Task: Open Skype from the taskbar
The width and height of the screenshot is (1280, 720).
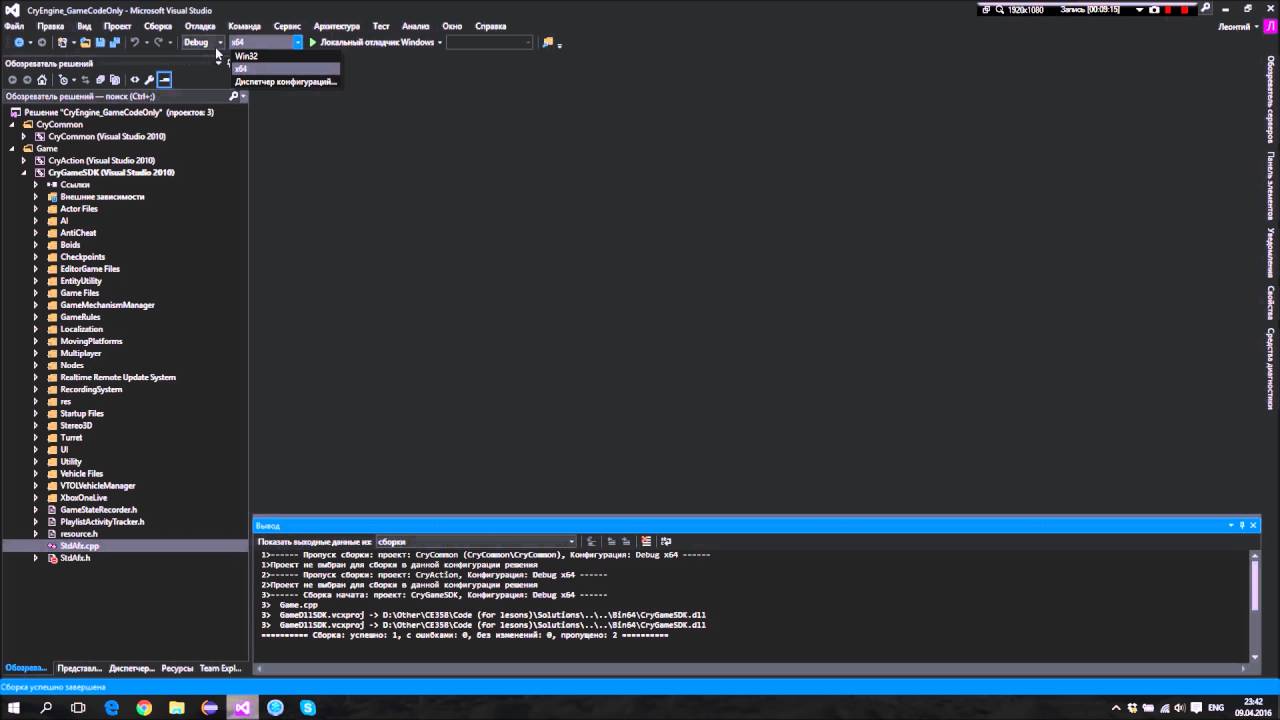Action: (x=308, y=708)
